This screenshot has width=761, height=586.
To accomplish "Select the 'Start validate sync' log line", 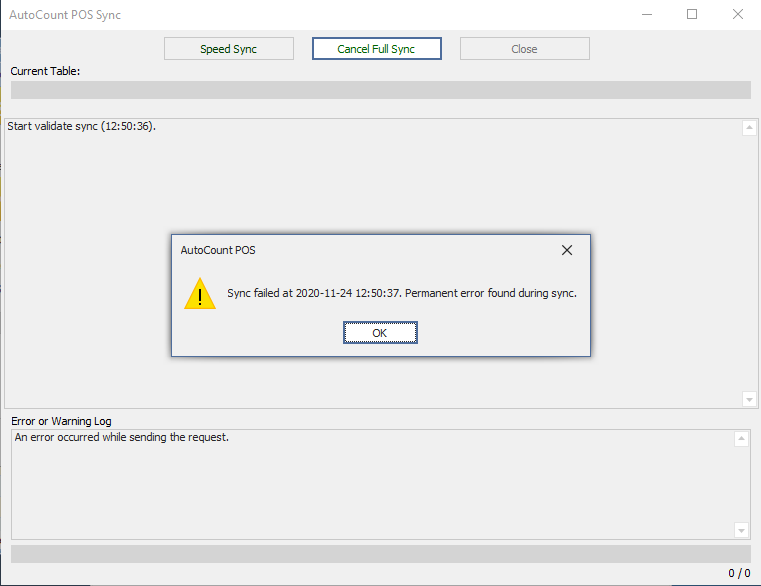I will (82, 126).
